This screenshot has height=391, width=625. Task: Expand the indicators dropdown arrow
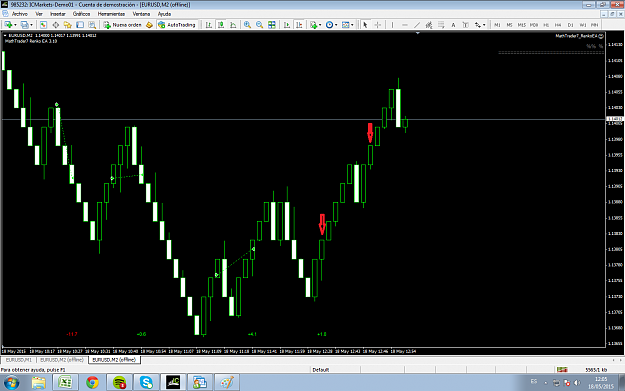320,25
